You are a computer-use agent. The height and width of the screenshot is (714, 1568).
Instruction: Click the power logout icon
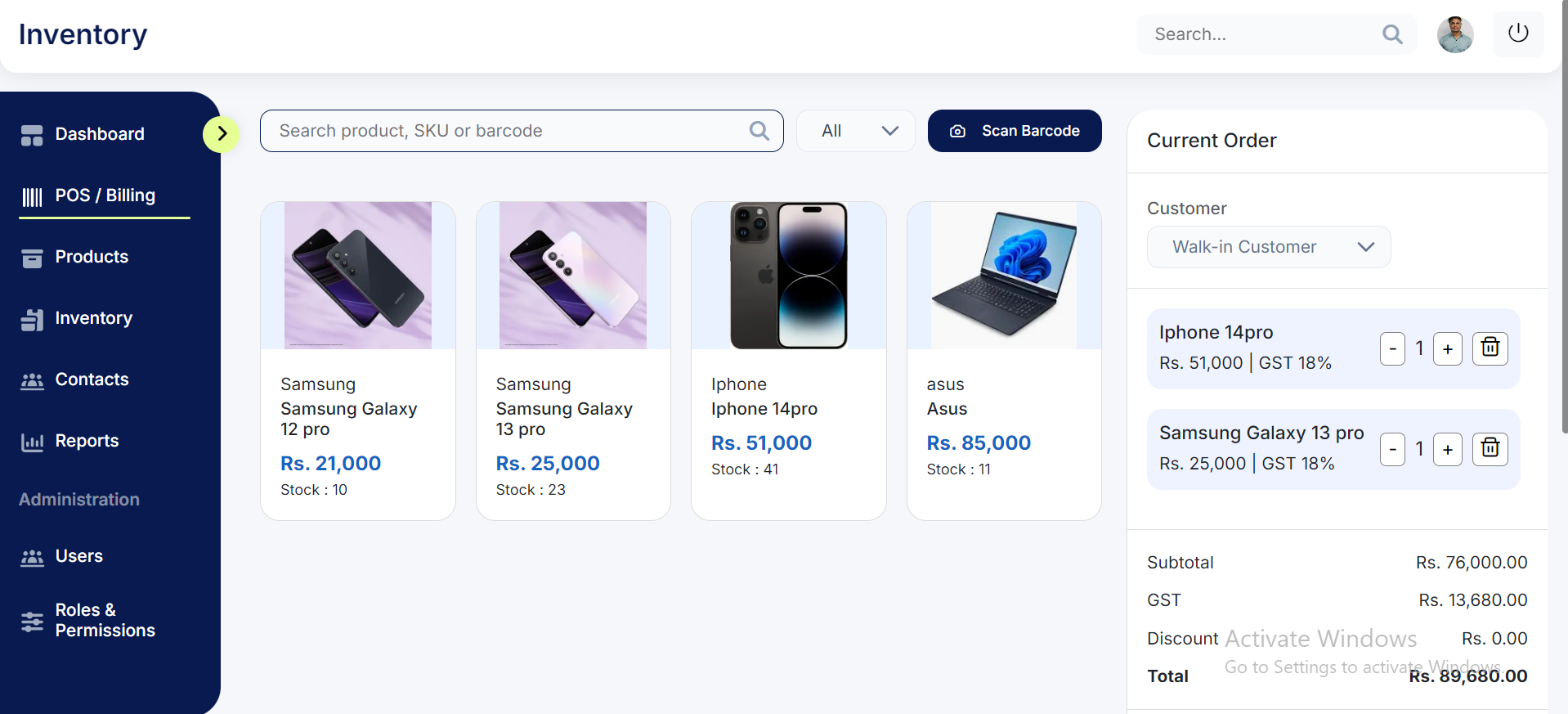[x=1518, y=34]
